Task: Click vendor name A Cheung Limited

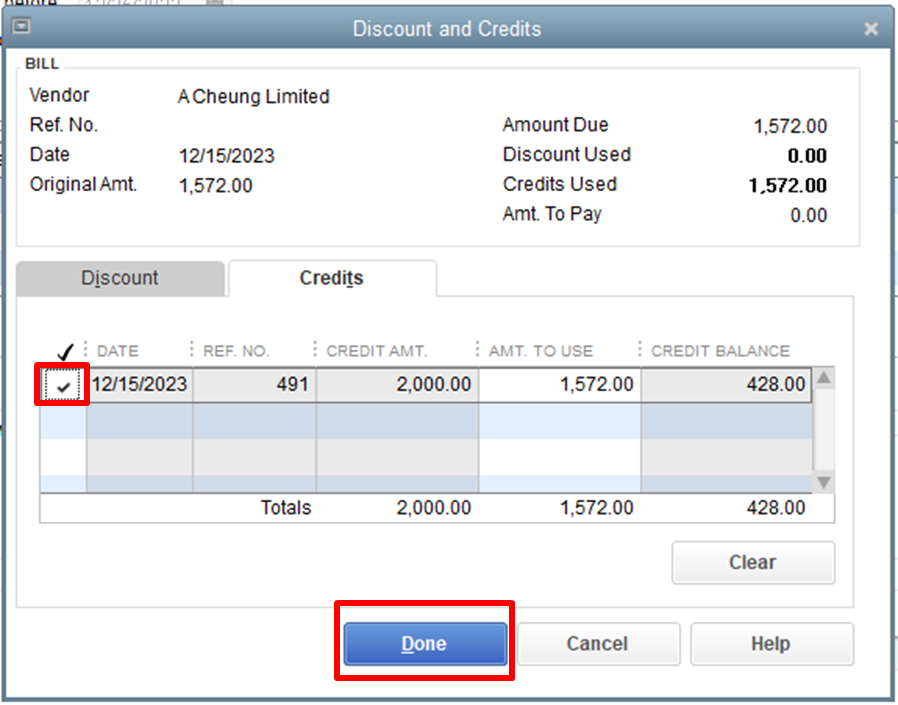Action: pyautogui.click(x=254, y=97)
